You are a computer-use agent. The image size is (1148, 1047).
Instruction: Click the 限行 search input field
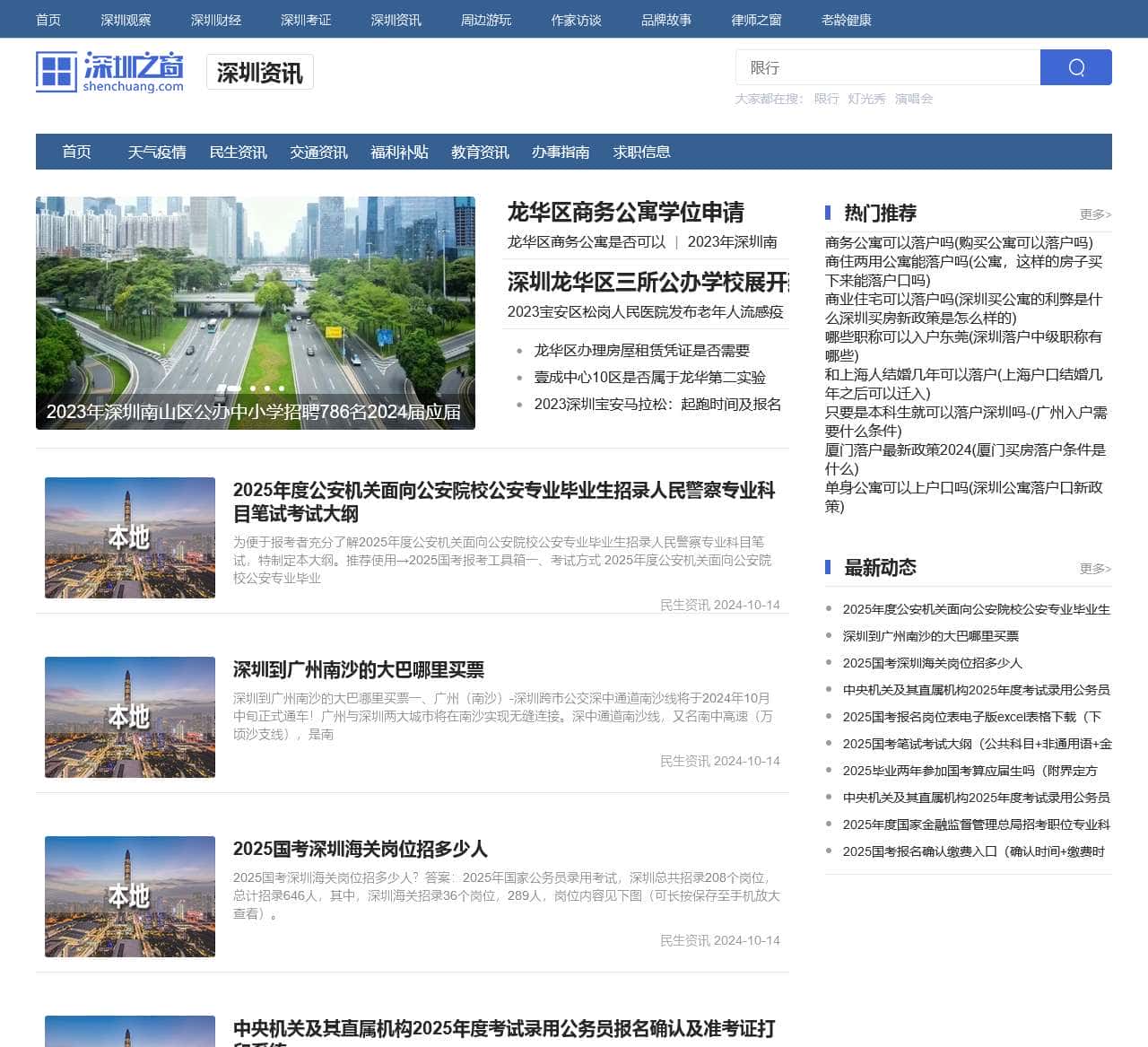pos(888,67)
